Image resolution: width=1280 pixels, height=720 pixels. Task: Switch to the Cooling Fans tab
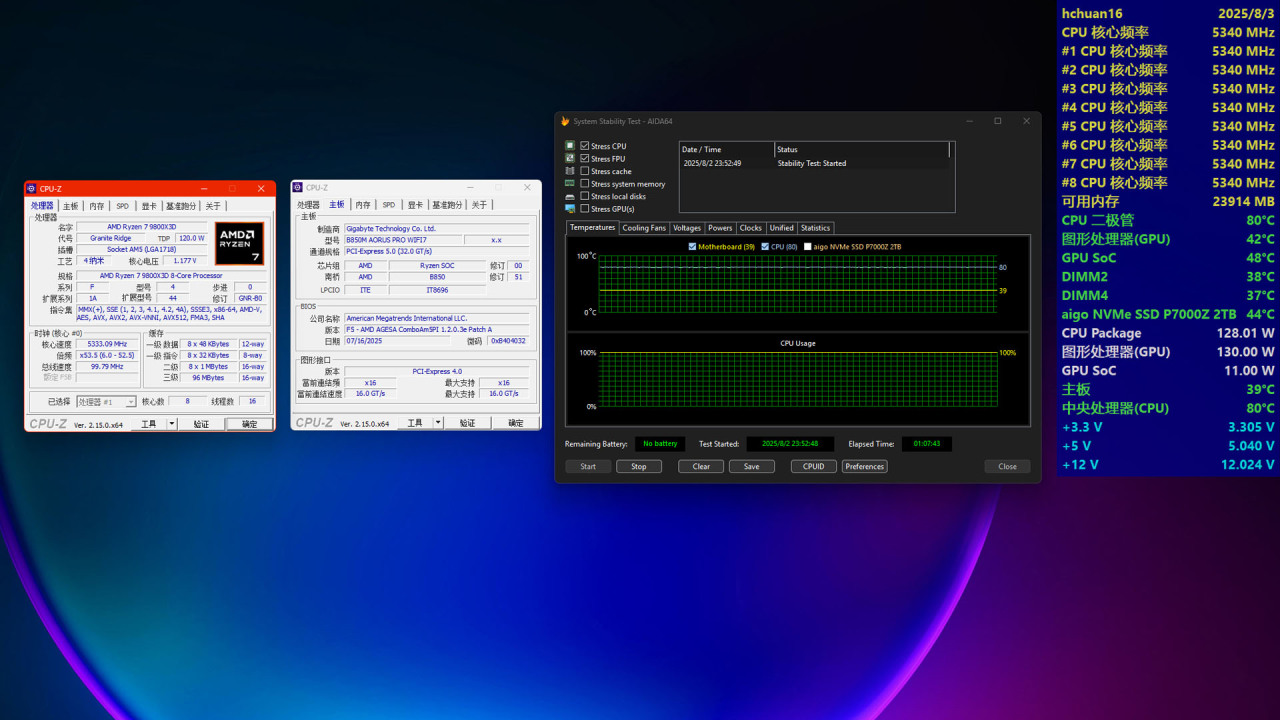tap(643, 228)
